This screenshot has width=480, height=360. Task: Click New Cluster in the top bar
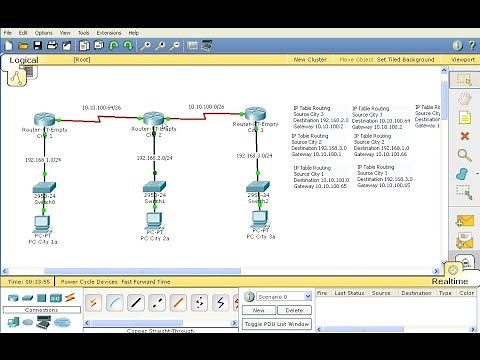(x=310, y=60)
